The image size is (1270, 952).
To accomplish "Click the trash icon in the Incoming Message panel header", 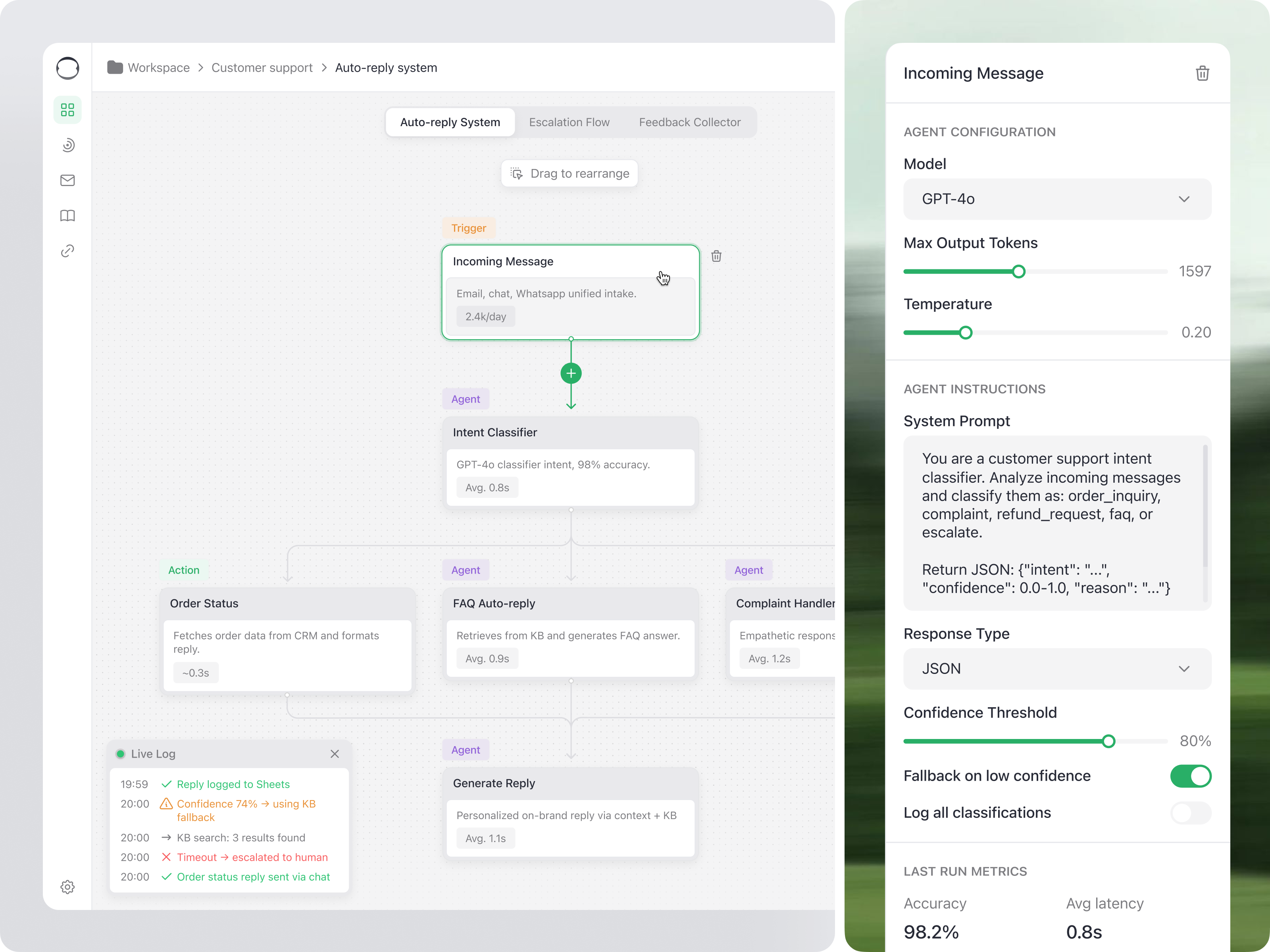I will coord(1202,73).
